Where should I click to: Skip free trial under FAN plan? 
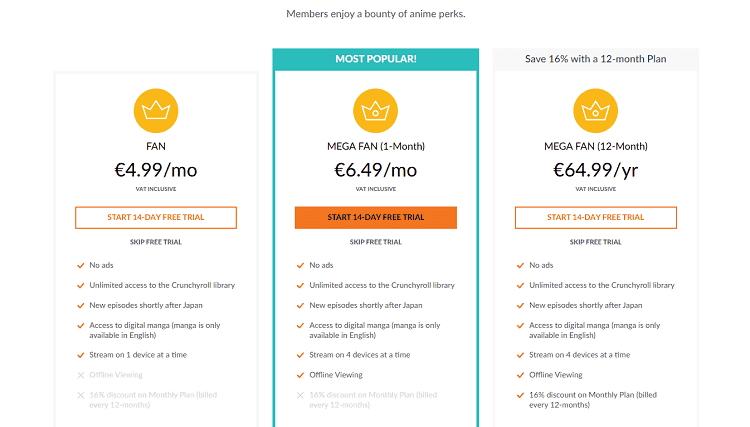click(x=156, y=242)
